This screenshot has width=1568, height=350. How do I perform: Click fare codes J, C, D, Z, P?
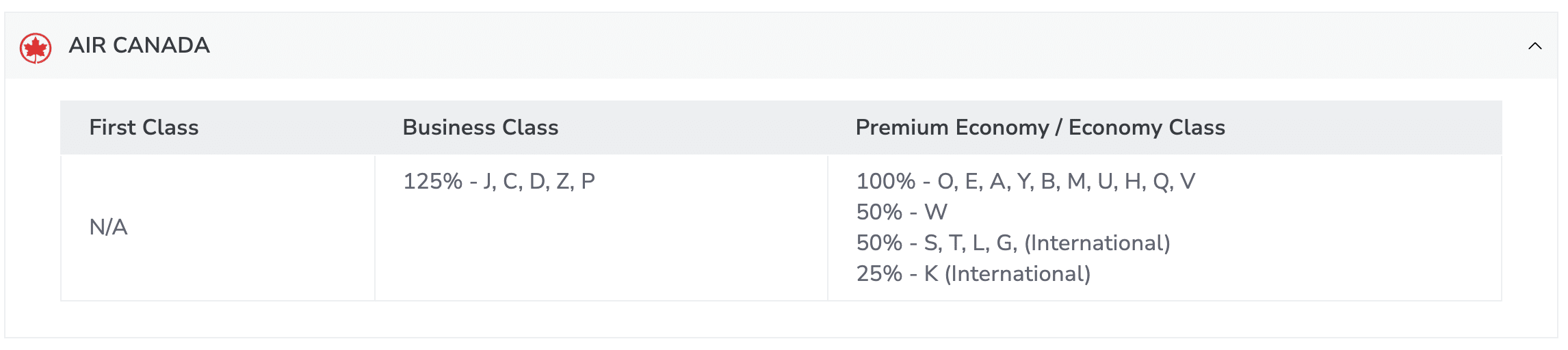[539, 181]
